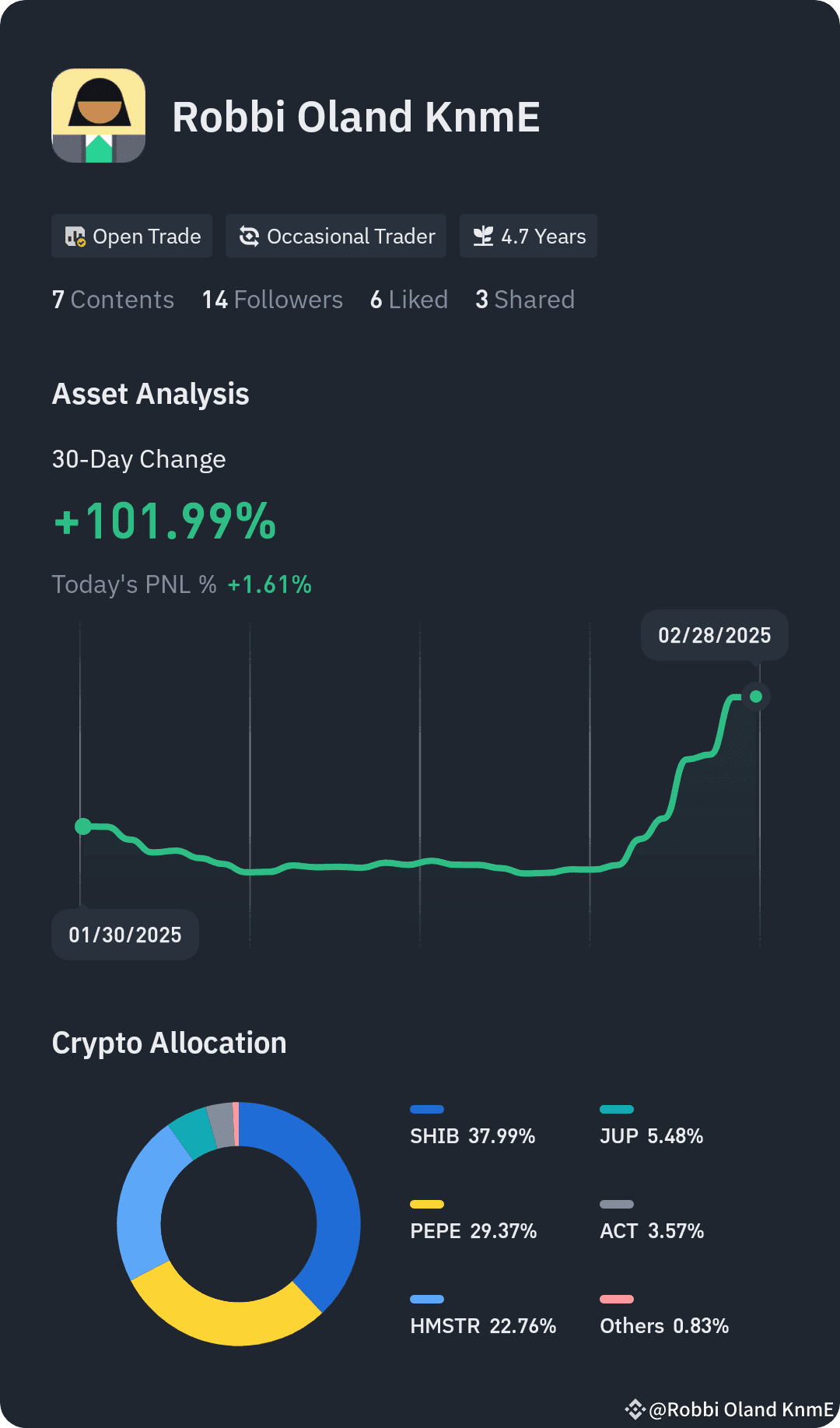
Task: Select the Occasional Trader badge
Action: click(336, 236)
